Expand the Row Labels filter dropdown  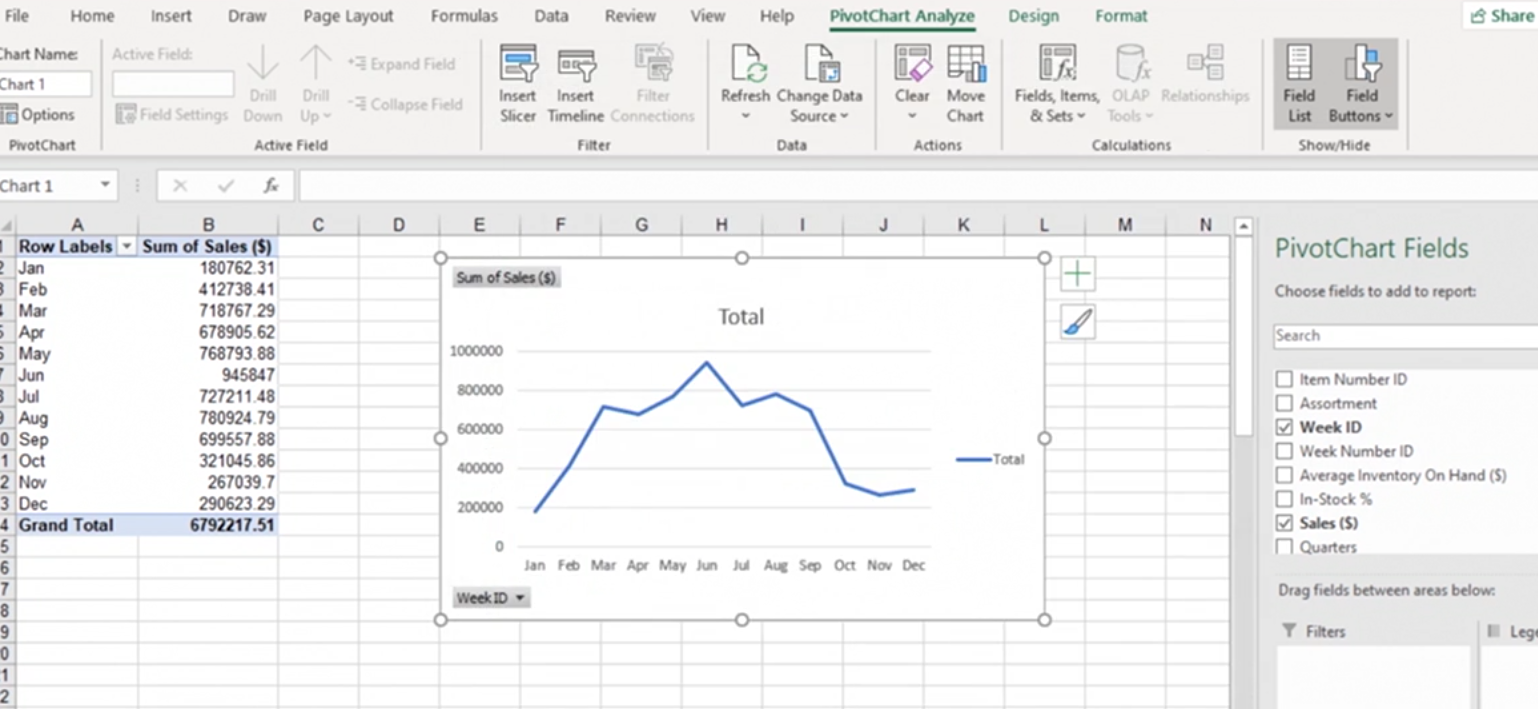tap(127, 247)
